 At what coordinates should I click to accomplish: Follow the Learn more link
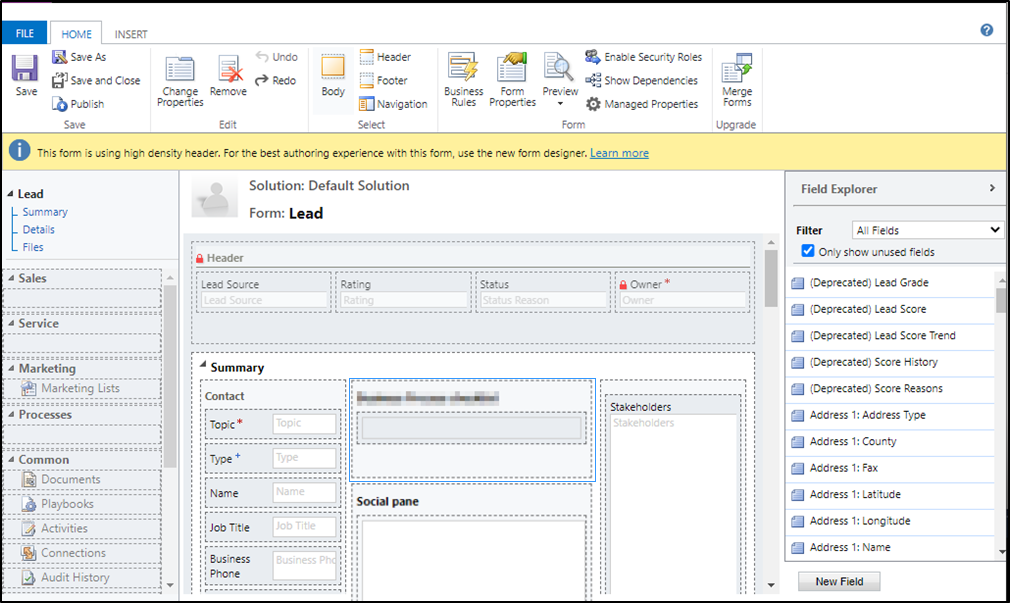coord(619,153)
